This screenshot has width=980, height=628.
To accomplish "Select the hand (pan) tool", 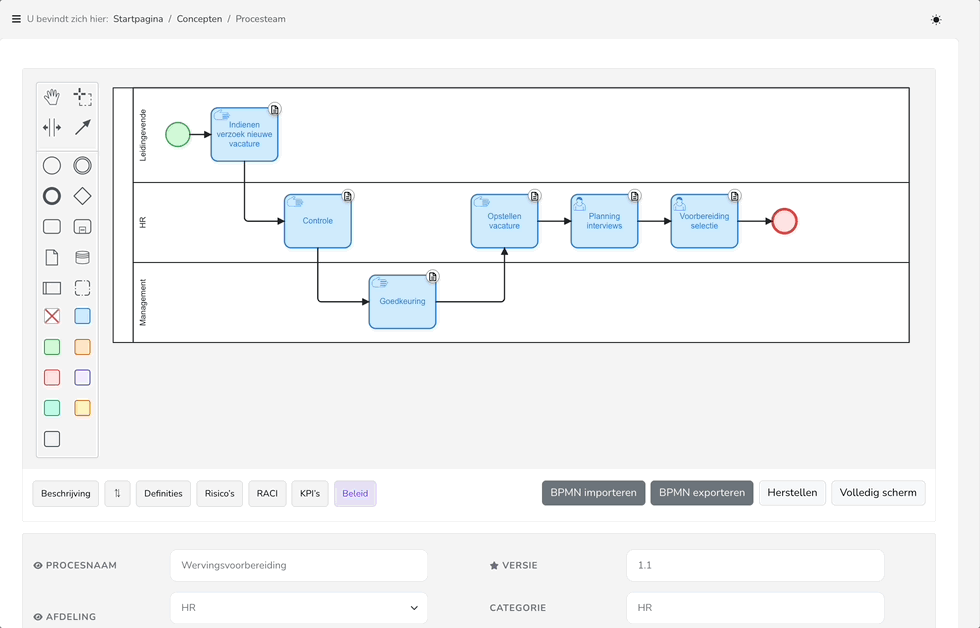I will tap(52, 97).
